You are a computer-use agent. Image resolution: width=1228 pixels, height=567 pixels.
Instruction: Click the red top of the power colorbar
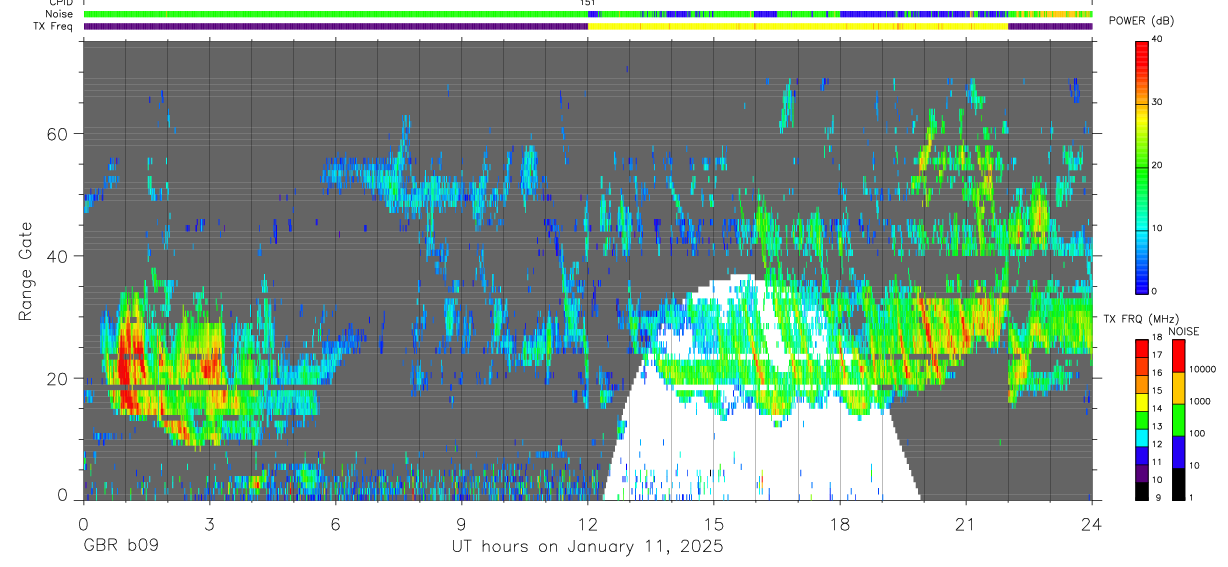coord(1141,50)
